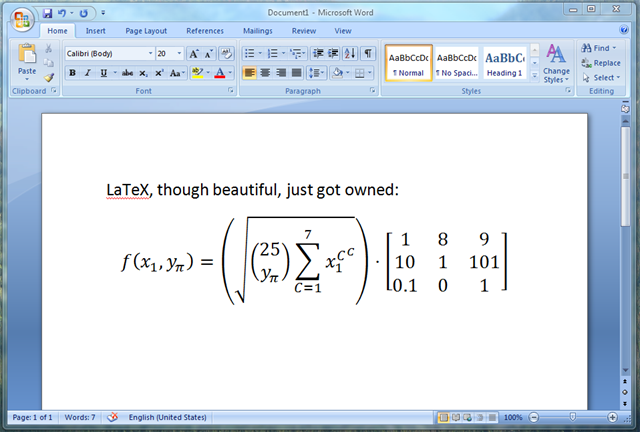
Task: Open the Page Layout tab
Action: click(146, 31)
